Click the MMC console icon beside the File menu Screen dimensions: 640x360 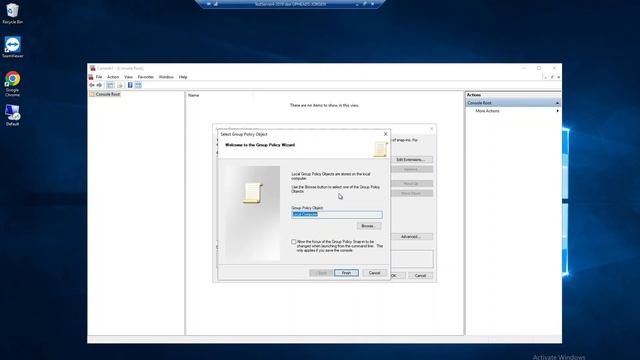point(91,77)
